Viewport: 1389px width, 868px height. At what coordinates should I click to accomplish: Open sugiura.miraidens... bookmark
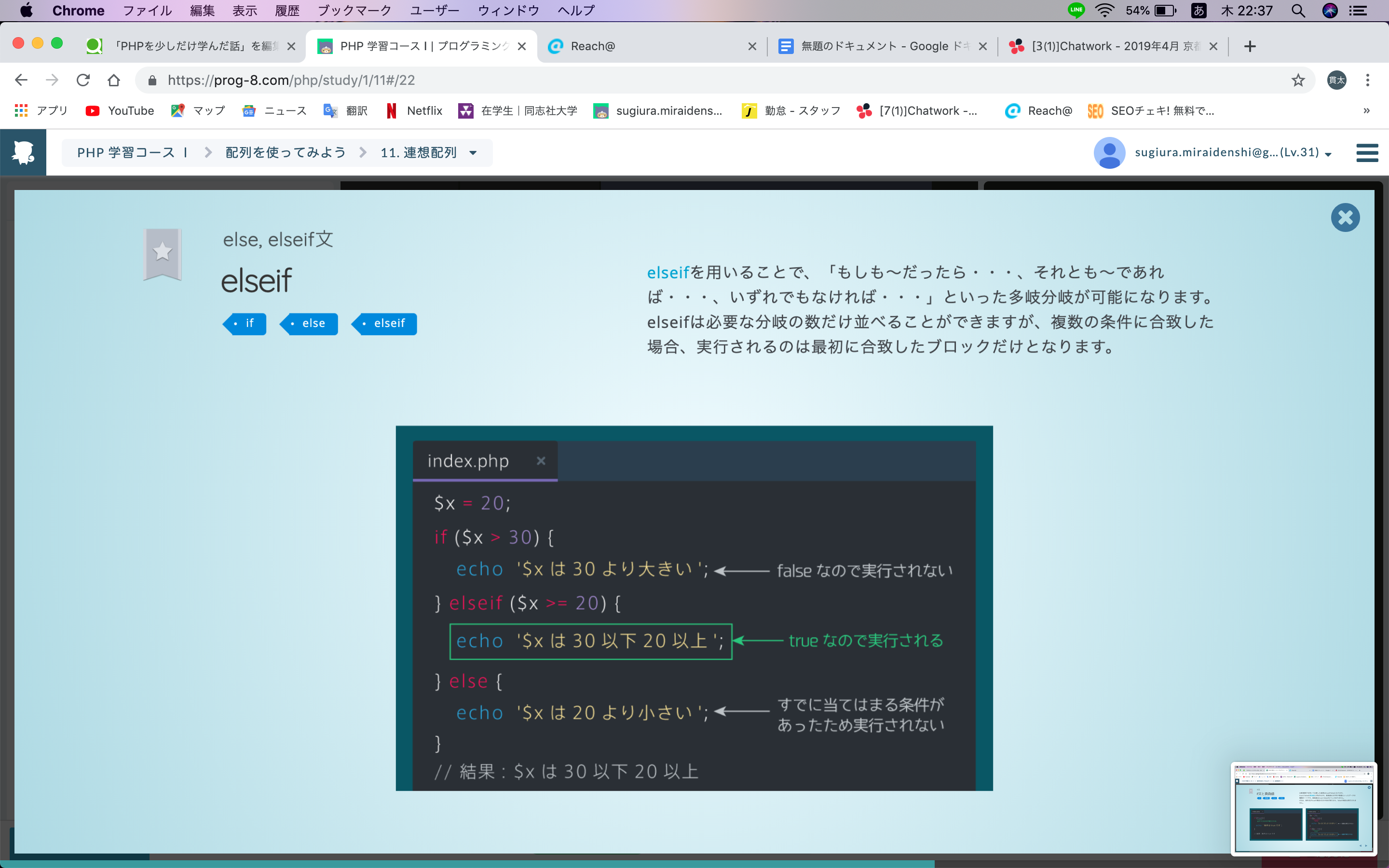(658, 111)
